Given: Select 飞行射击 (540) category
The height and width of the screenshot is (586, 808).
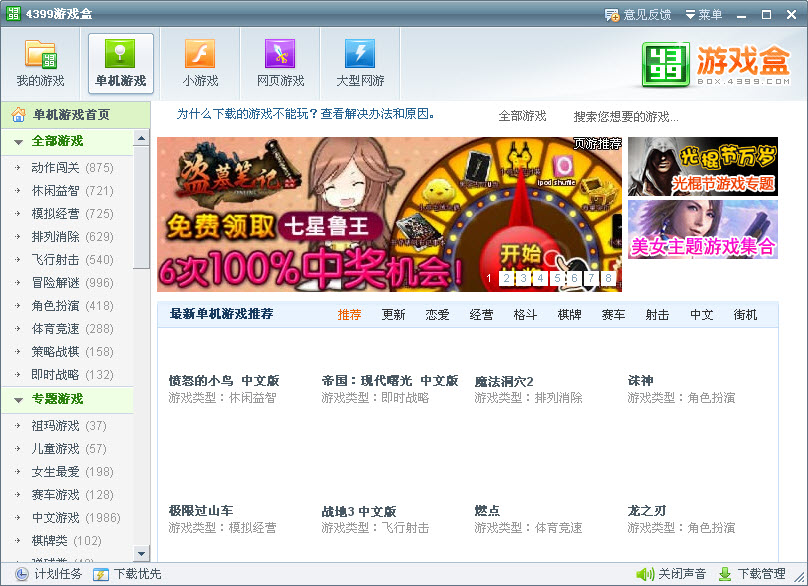Looking at the screenshot, I should (72, 260).
